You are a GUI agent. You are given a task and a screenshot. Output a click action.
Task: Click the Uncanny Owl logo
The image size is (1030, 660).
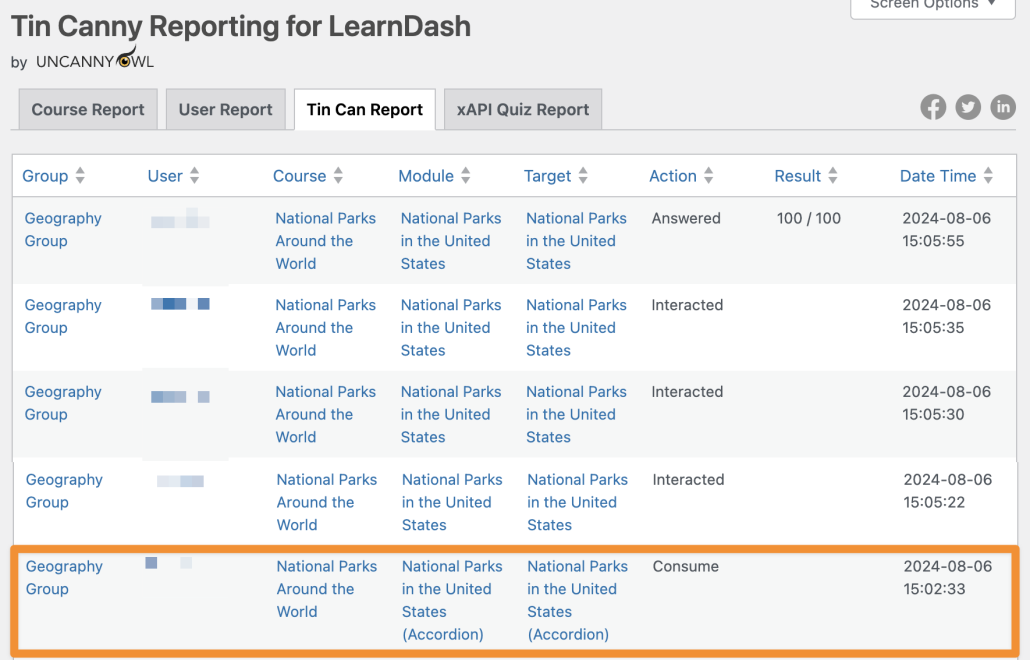pyautogui.click(x=95, y=60)
